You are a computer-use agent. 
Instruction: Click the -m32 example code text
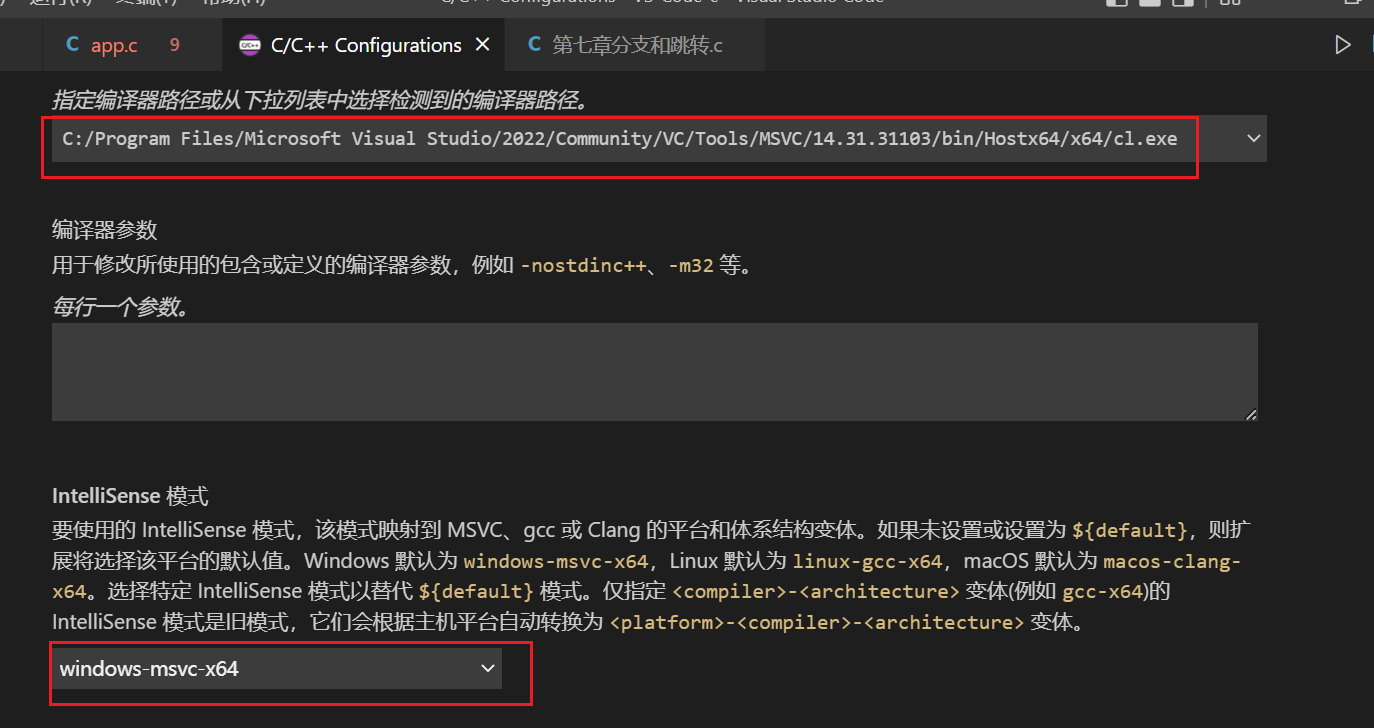691,266
